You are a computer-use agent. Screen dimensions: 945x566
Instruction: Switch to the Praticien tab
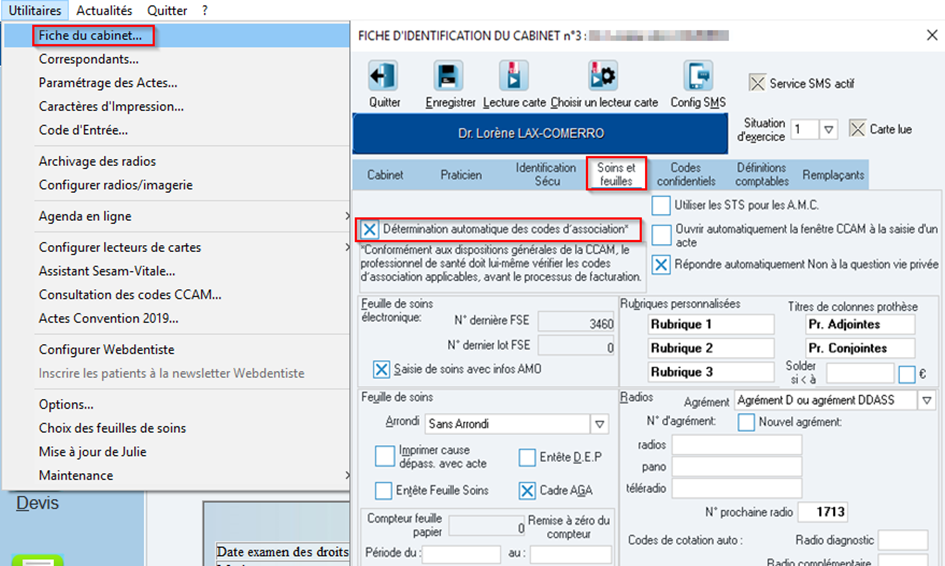[x=460, y=175]
